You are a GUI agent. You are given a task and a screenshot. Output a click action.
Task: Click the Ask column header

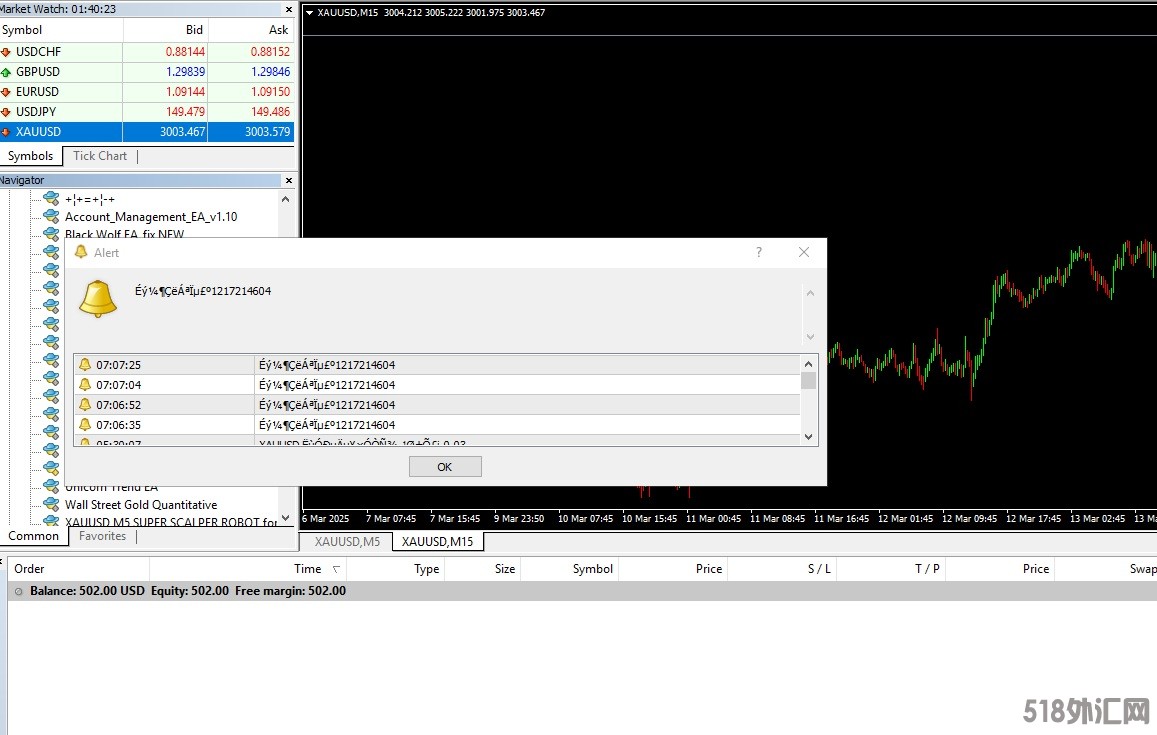(x=251, y=30)
